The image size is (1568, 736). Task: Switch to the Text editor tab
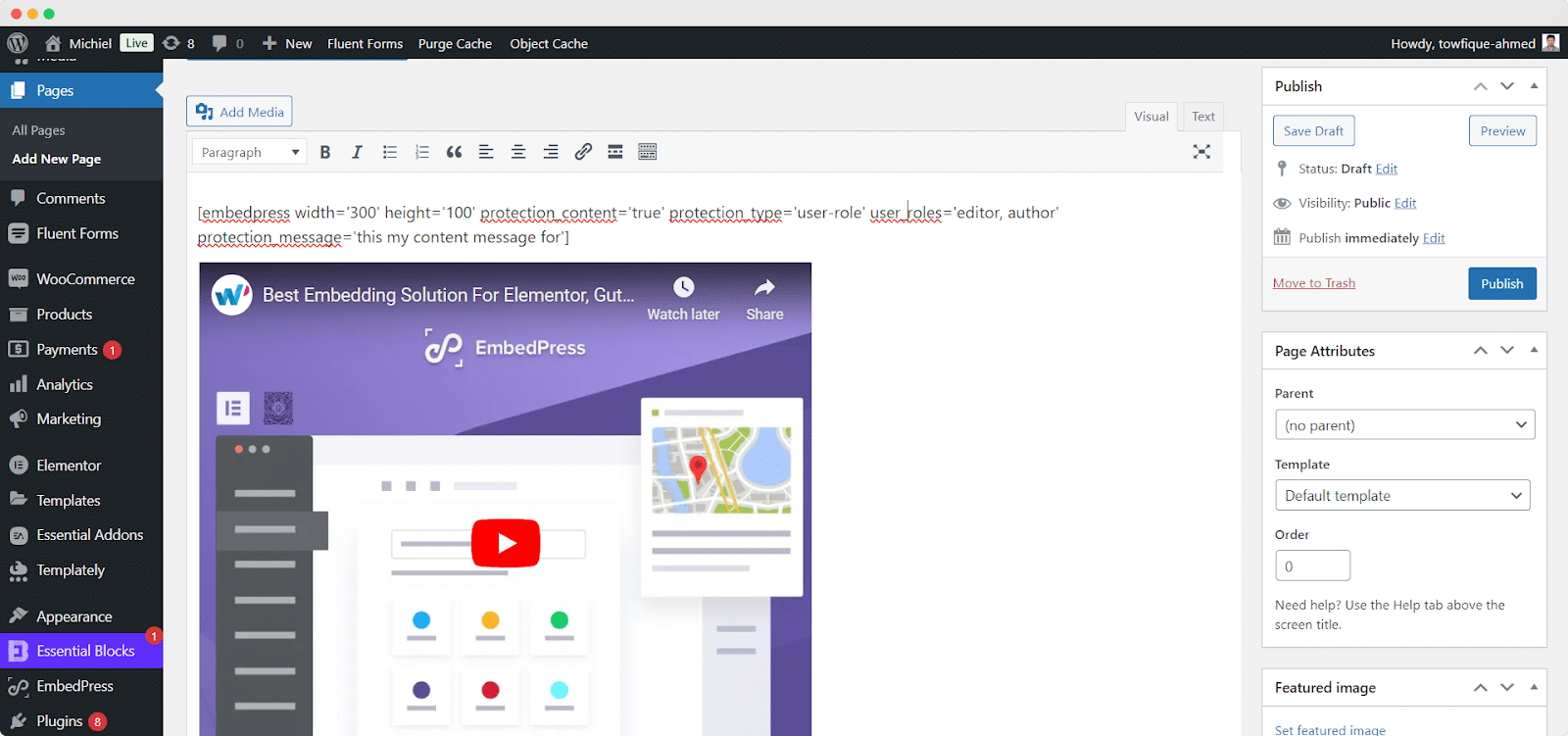coord(1203,116)
